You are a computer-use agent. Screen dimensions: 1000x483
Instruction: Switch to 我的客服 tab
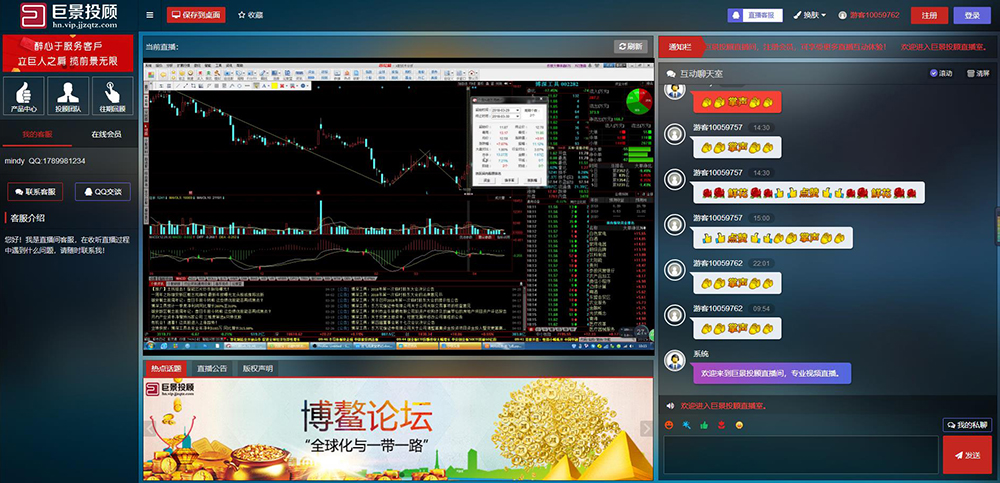(37, 135)
